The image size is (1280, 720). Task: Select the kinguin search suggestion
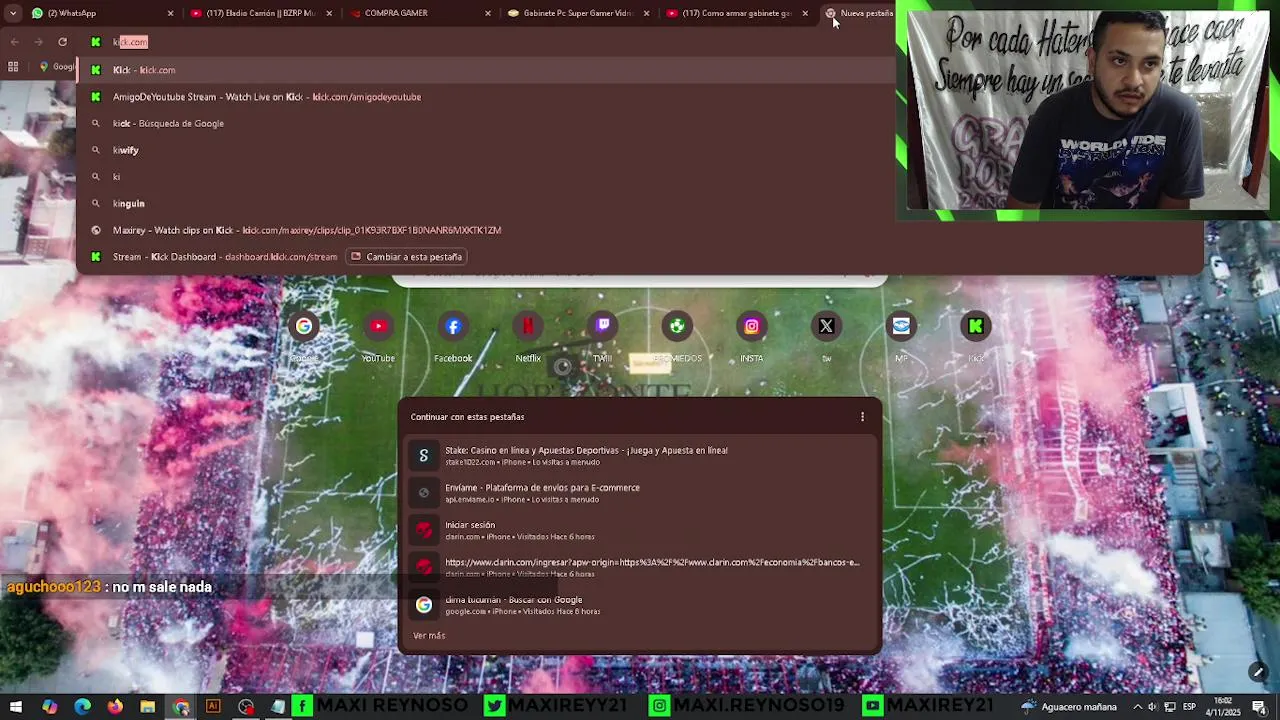click(640, 203)
